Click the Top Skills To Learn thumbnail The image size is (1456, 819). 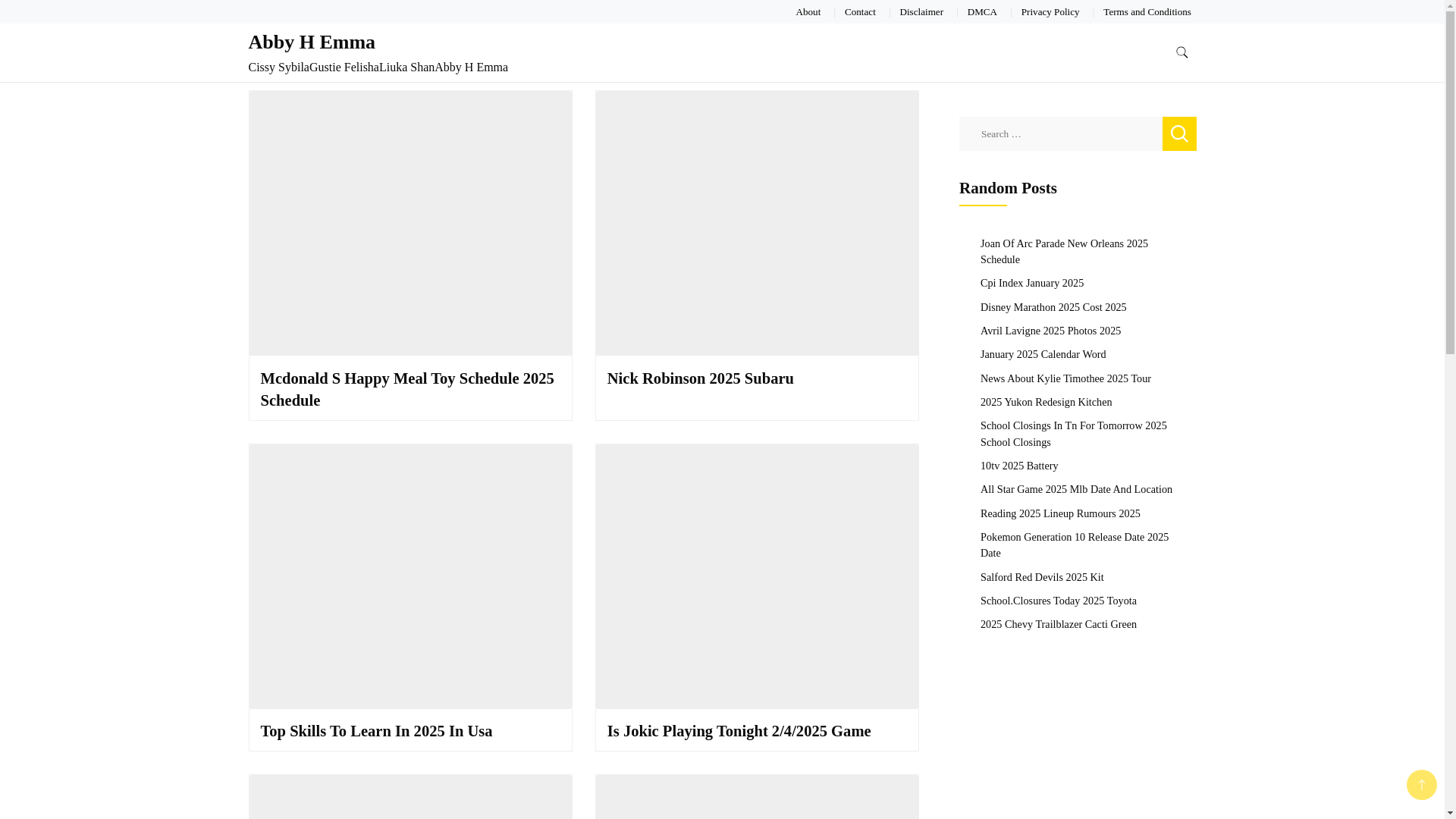410,576
